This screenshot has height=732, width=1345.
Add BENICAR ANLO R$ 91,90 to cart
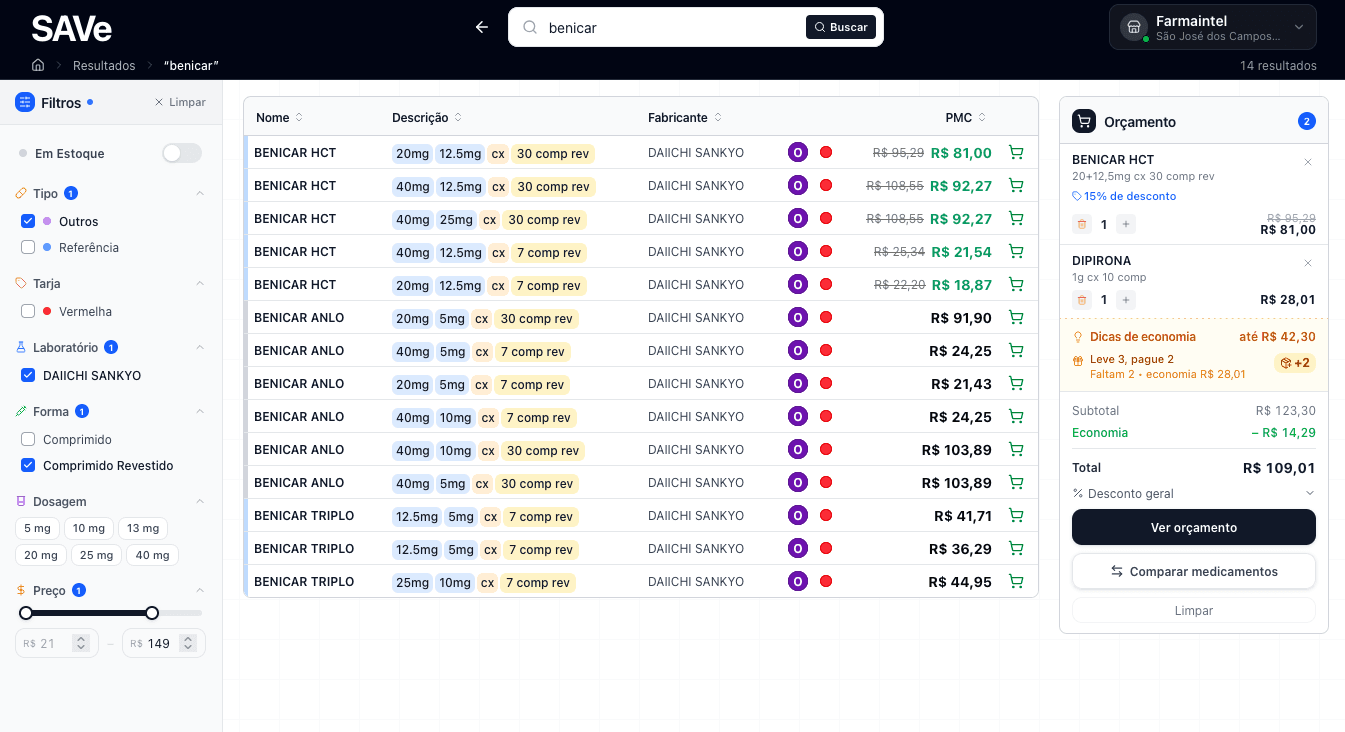click(x=1016, y=318)
